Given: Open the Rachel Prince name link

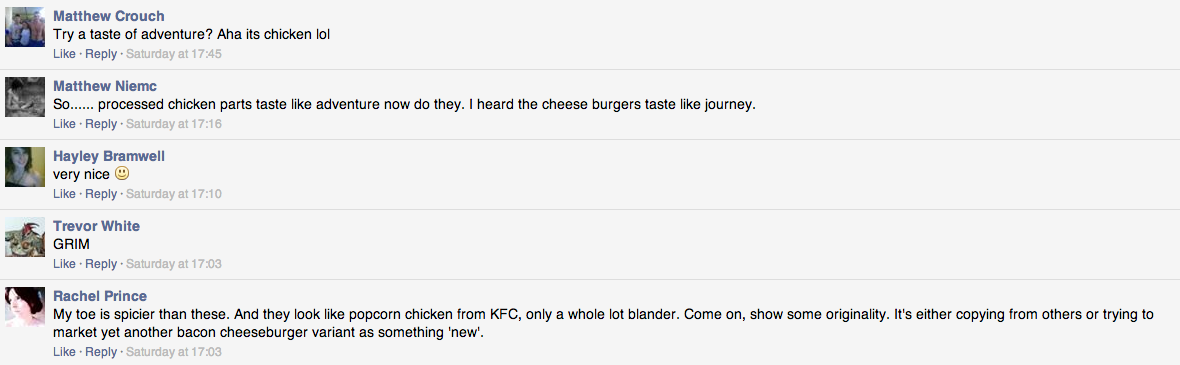Looking at the screenshot, I should coord(100,296).
